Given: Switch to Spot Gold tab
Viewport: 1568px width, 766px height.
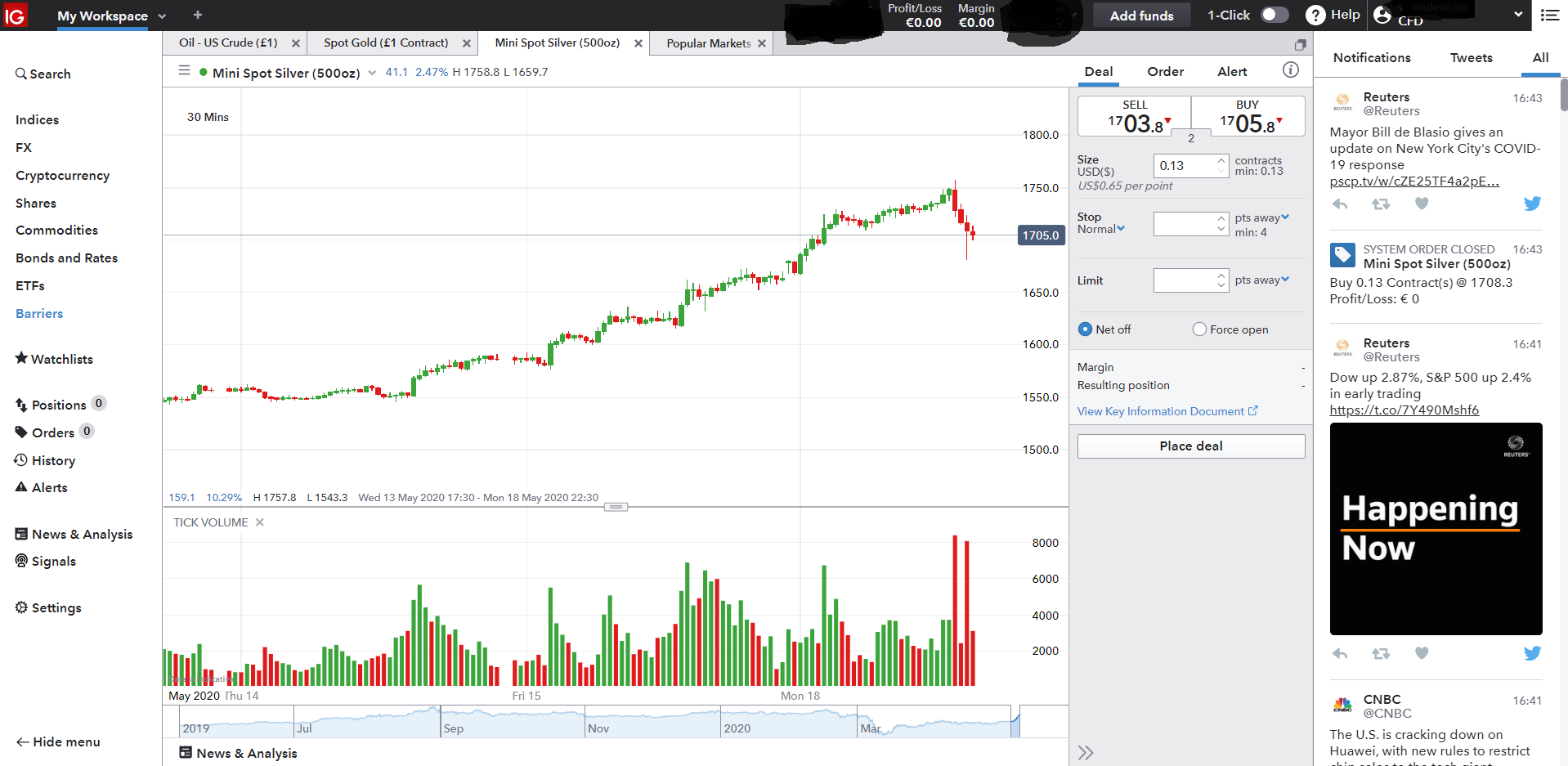Looking at the screenshot, I should tap(386, 43).
